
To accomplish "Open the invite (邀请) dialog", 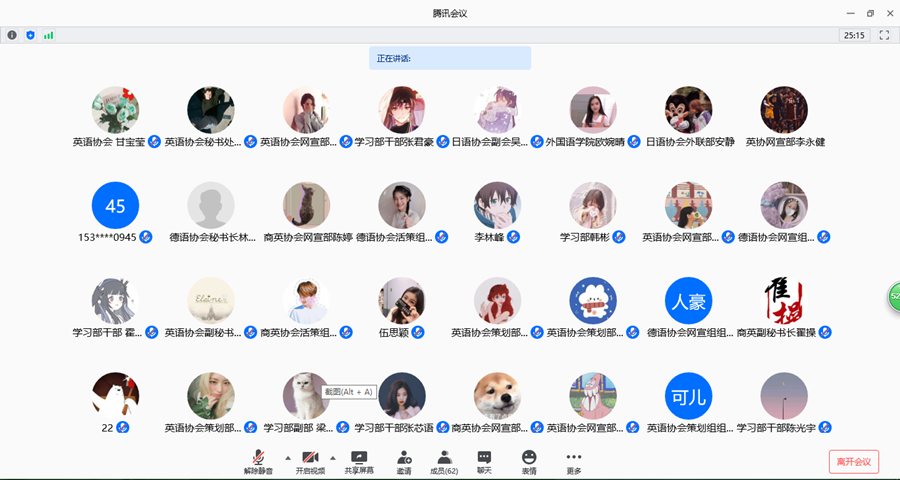I will tap(404, 461).
